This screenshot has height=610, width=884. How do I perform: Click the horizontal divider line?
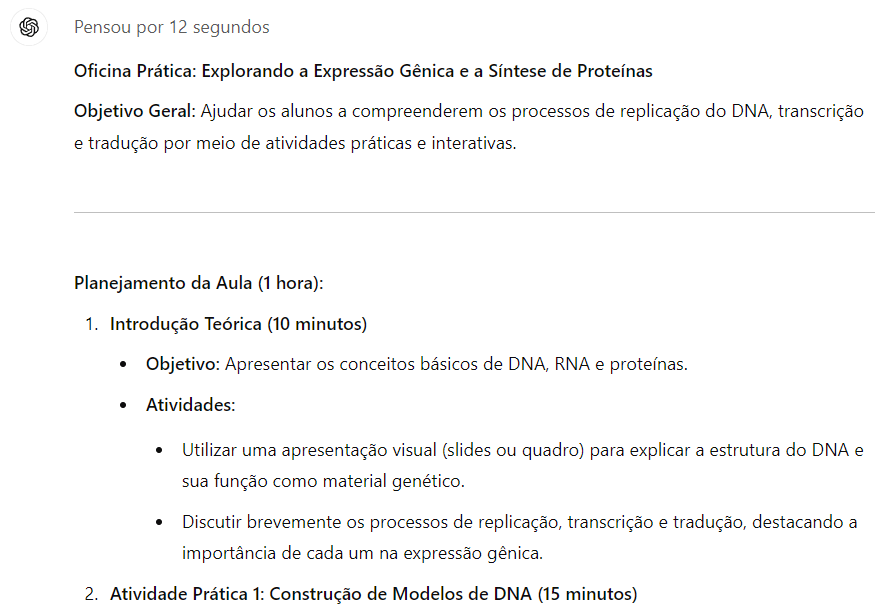pyautogui.click(x=474, y=212)
